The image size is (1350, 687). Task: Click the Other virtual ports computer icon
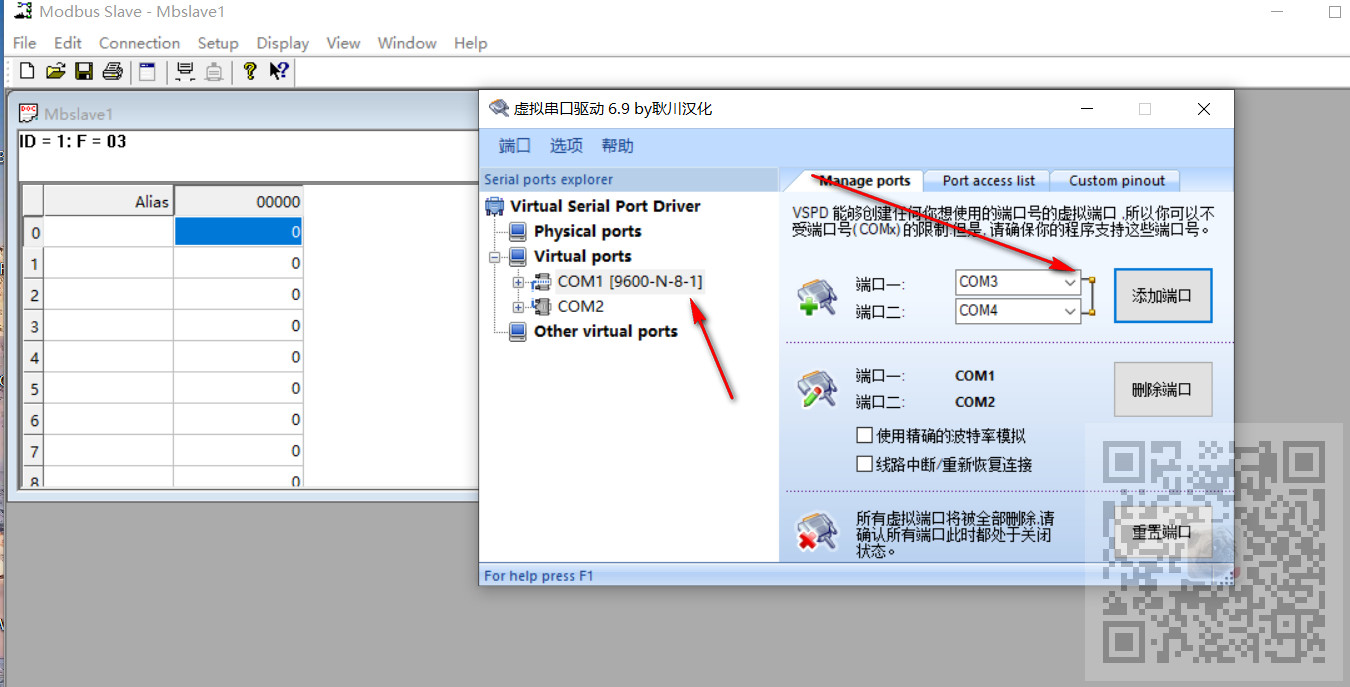tap(518, 331)
